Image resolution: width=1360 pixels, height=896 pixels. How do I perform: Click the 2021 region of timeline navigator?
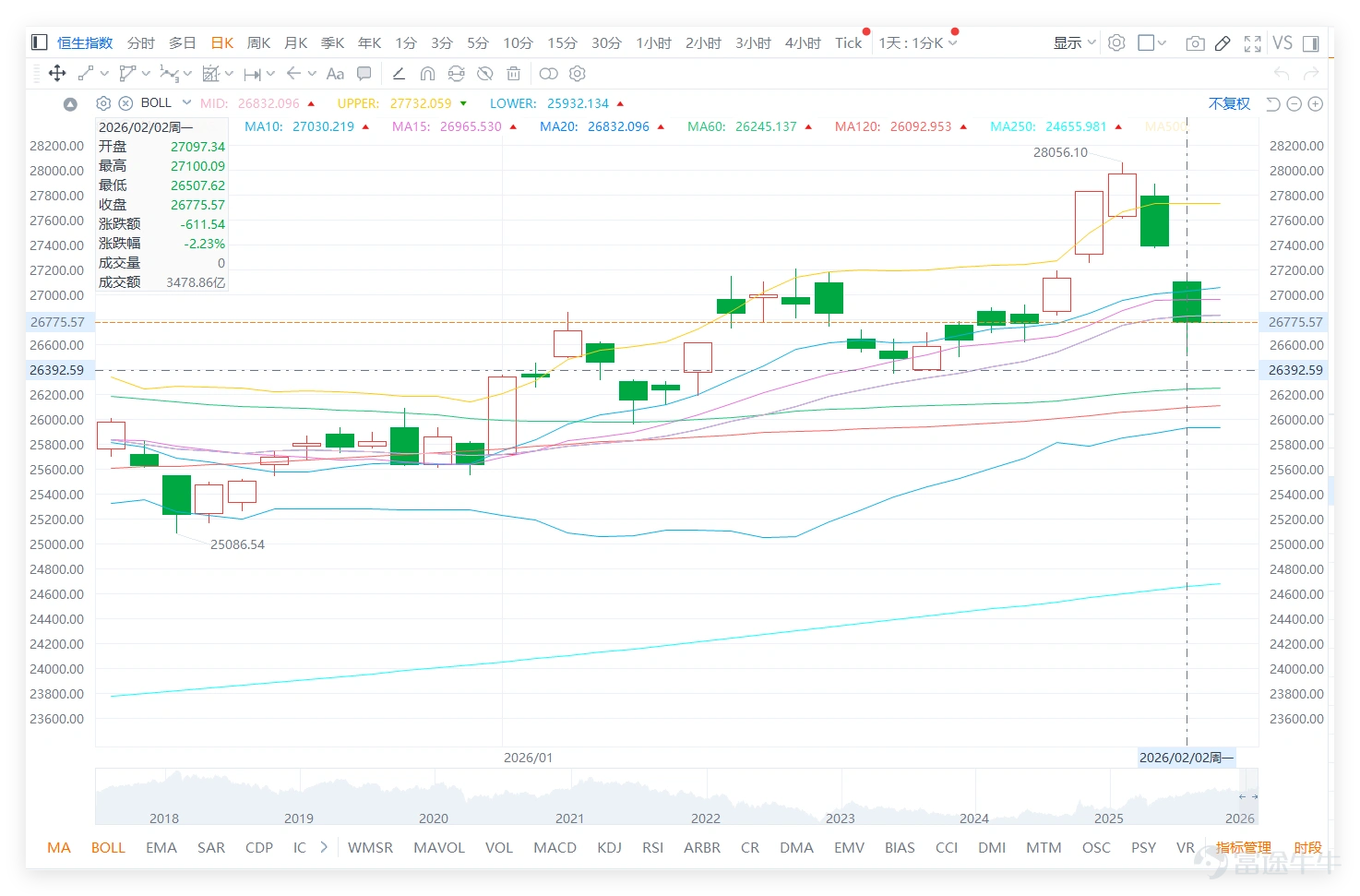point(569,818)
